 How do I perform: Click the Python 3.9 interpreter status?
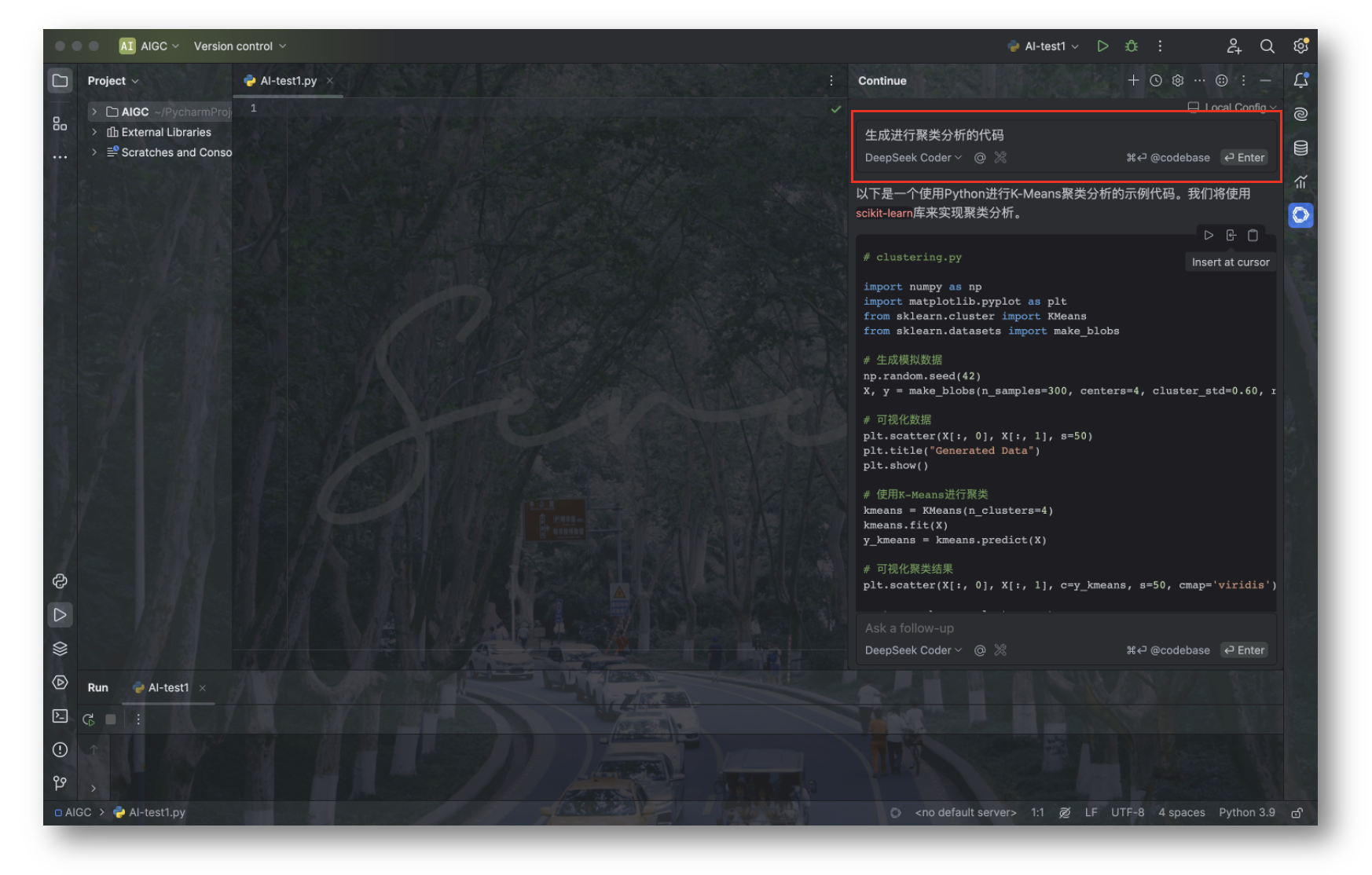coord(1247,813)
